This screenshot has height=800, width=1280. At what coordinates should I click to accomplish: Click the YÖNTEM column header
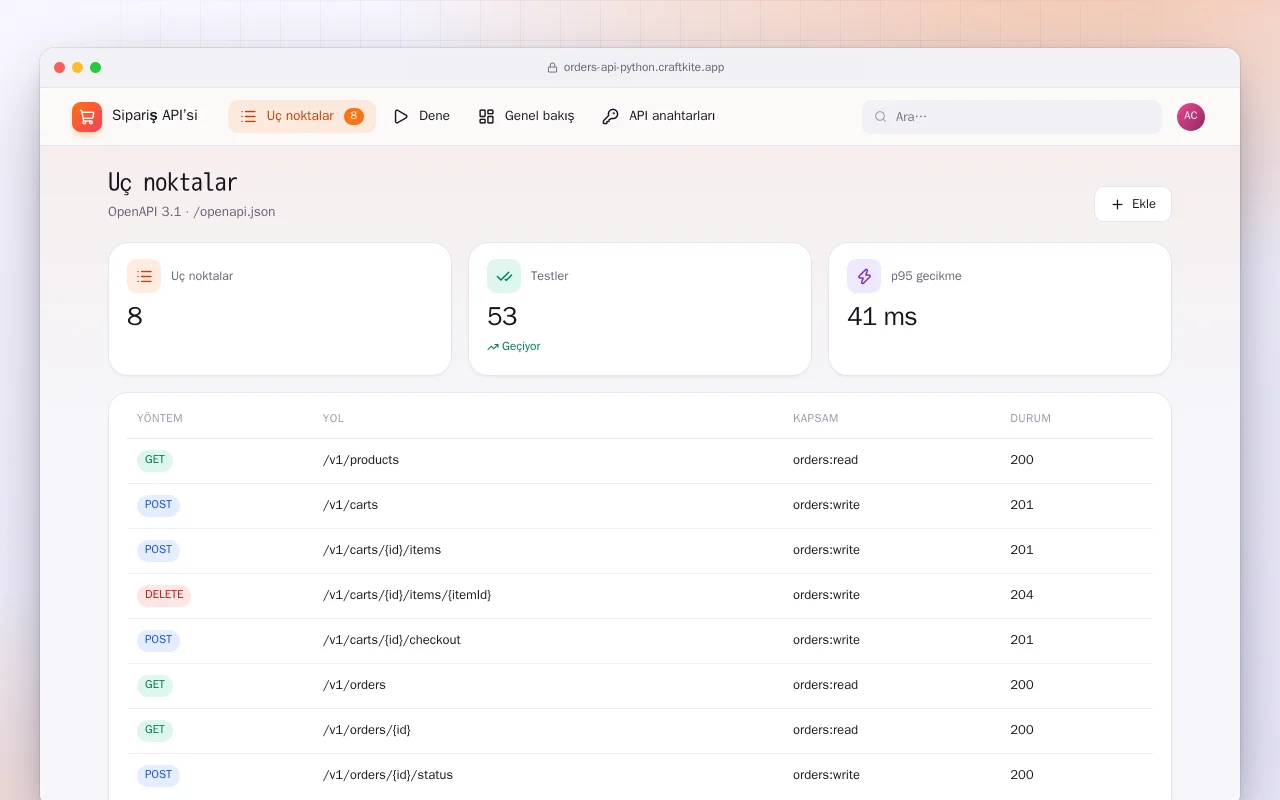click(x=160, y=419)
